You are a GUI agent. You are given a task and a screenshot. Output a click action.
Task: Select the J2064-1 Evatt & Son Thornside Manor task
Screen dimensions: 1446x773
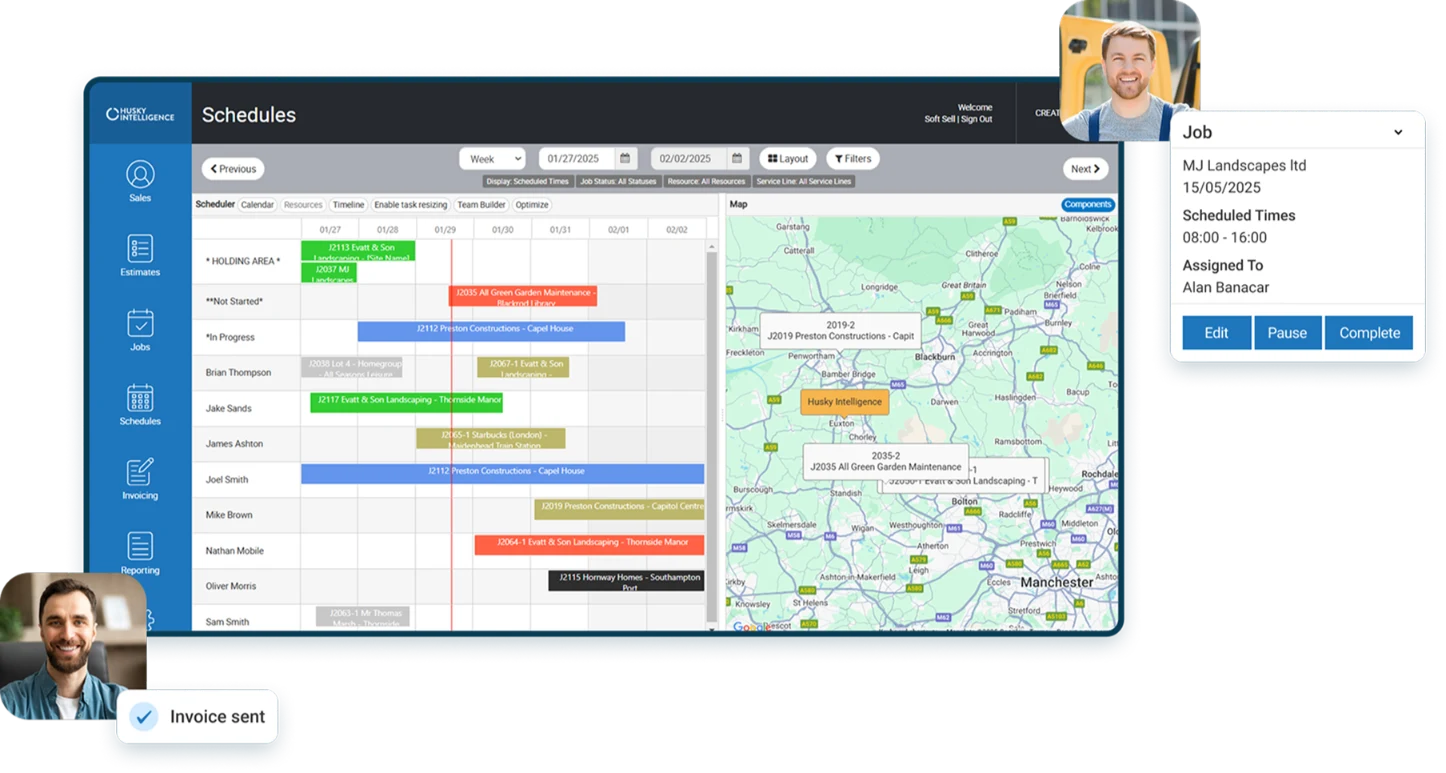(589, 544)
